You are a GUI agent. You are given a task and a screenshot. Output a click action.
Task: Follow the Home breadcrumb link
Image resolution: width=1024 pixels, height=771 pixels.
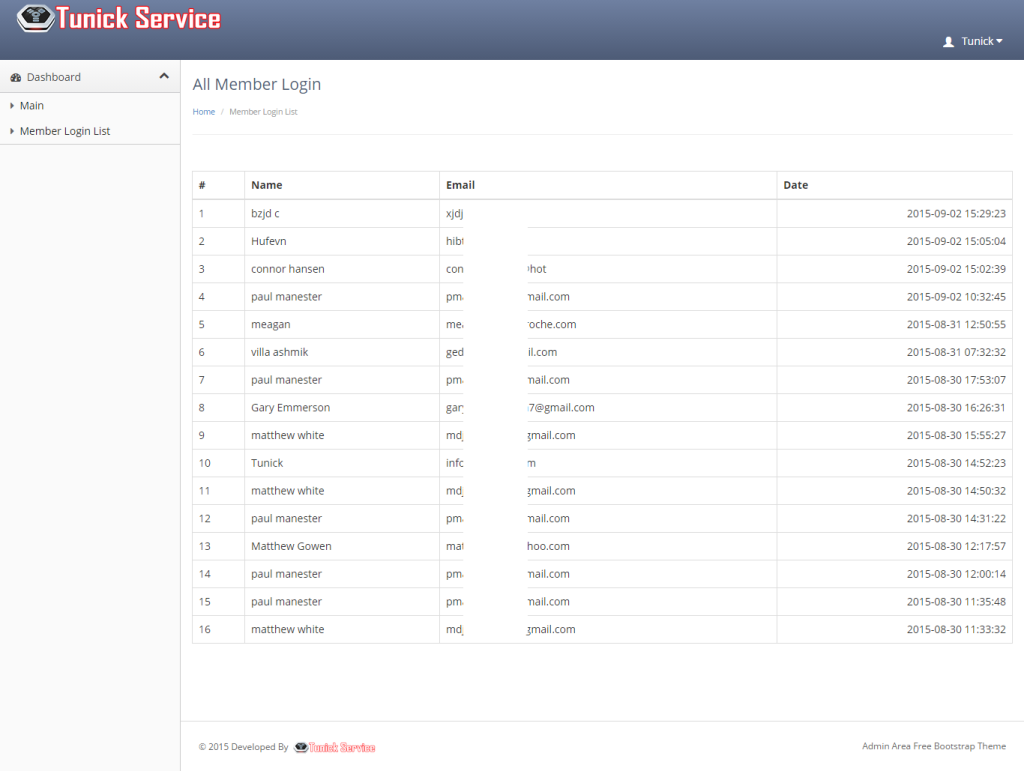(204, 112)
